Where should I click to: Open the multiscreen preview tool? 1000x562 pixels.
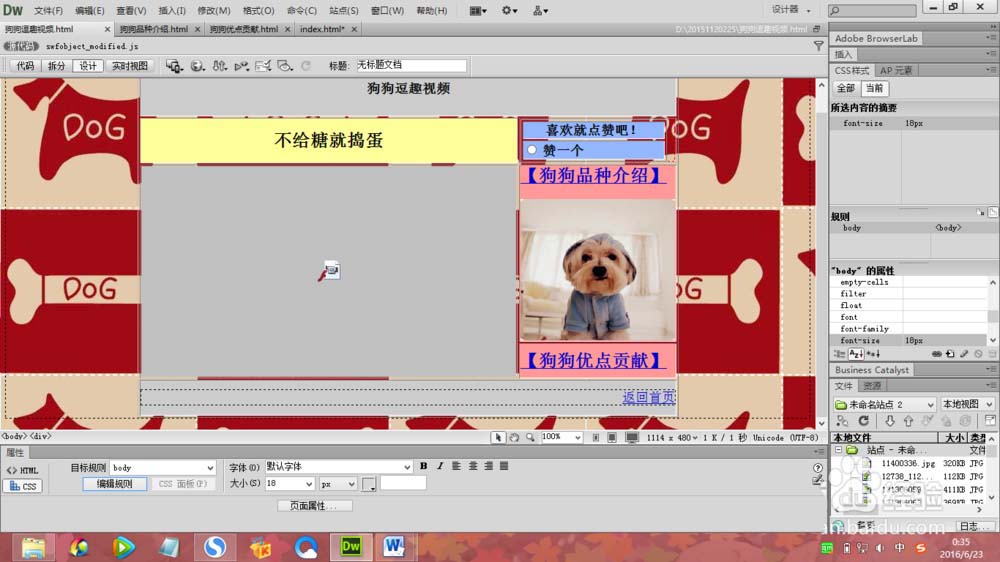point(173,66)
